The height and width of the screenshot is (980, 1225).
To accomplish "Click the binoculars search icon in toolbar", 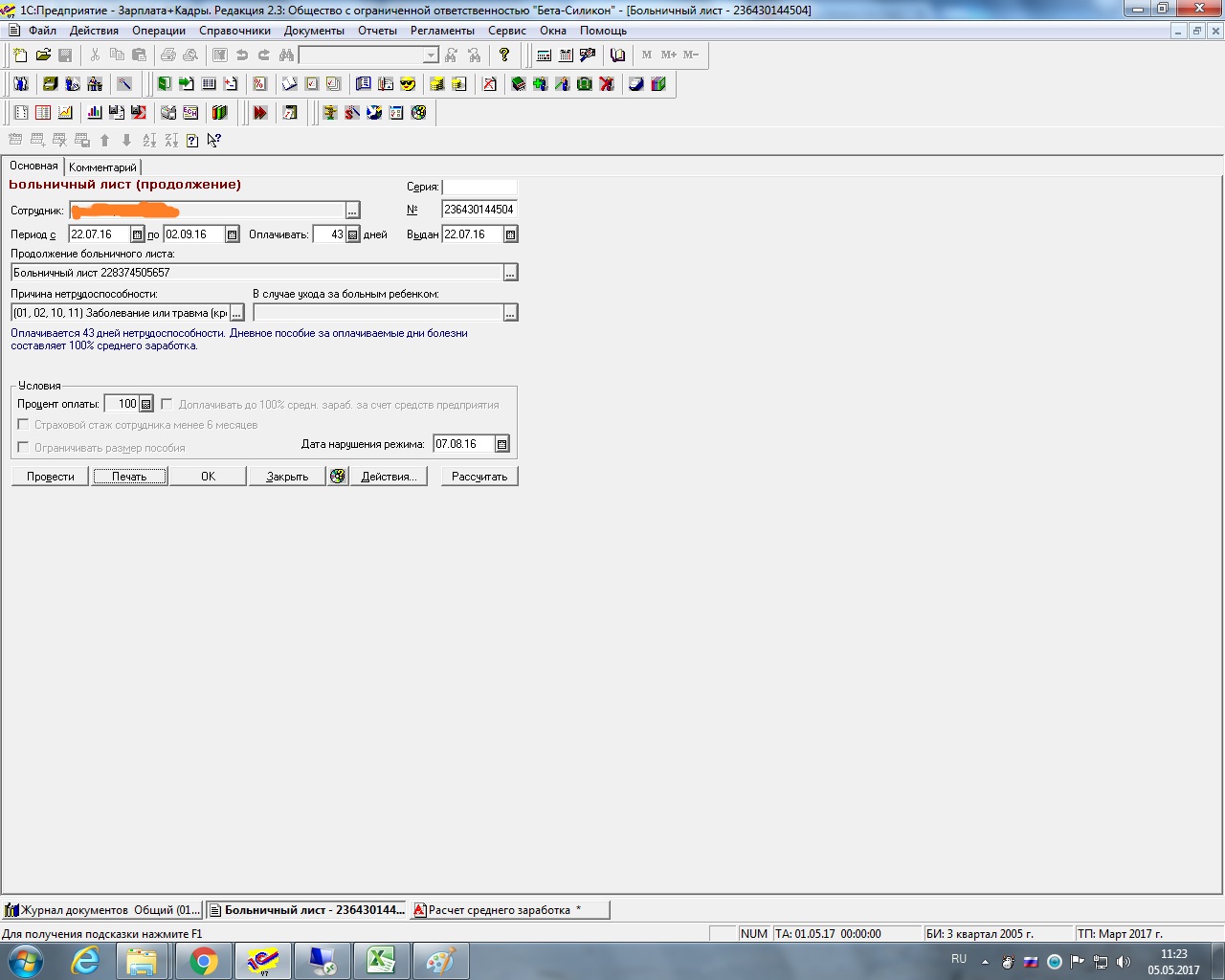I will [x=286, y=56].
